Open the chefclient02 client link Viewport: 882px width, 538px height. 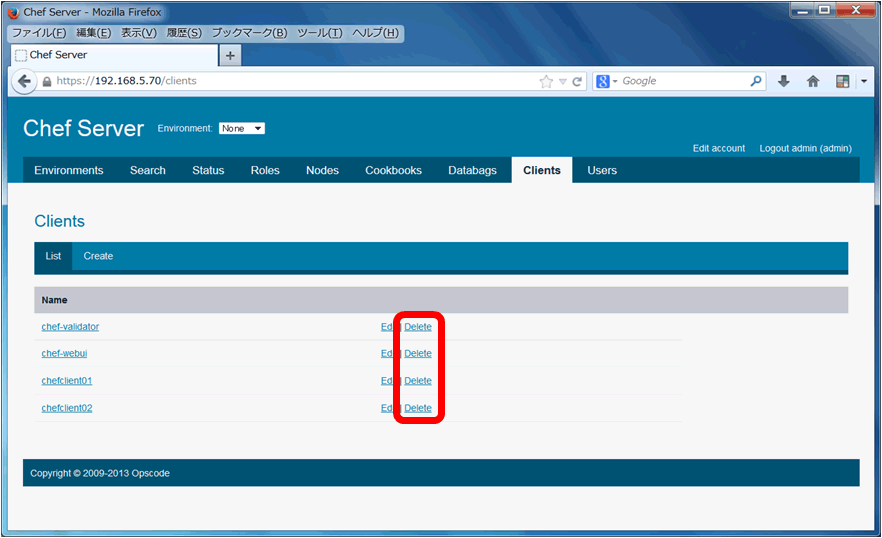(67, 408)
